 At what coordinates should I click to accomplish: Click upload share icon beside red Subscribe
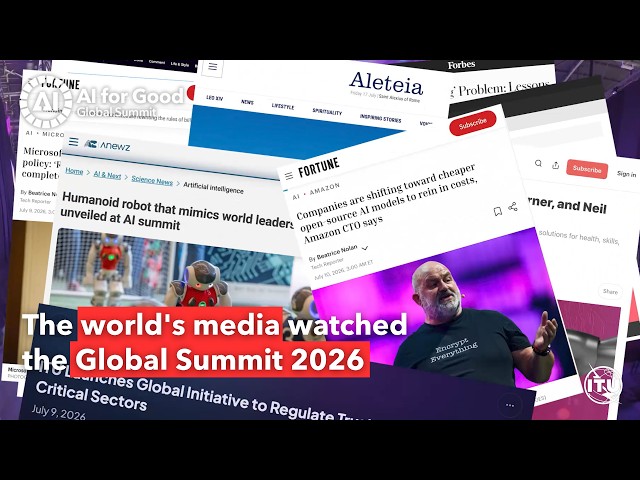coord(555,165)
